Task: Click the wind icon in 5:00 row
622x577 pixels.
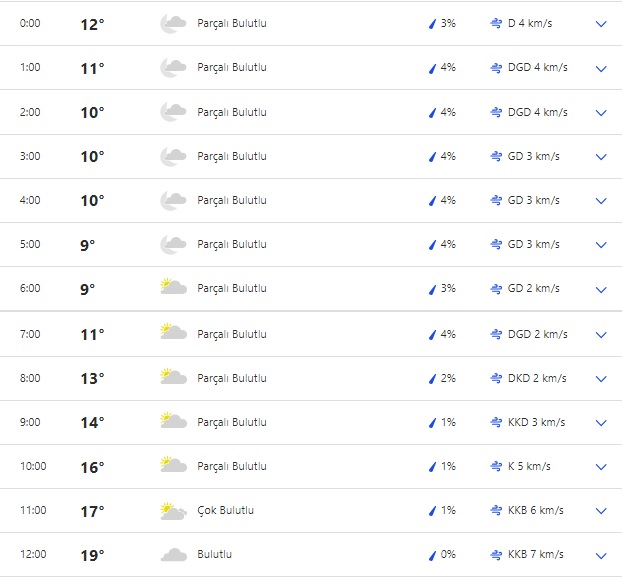Action: (x=496, y=245)
